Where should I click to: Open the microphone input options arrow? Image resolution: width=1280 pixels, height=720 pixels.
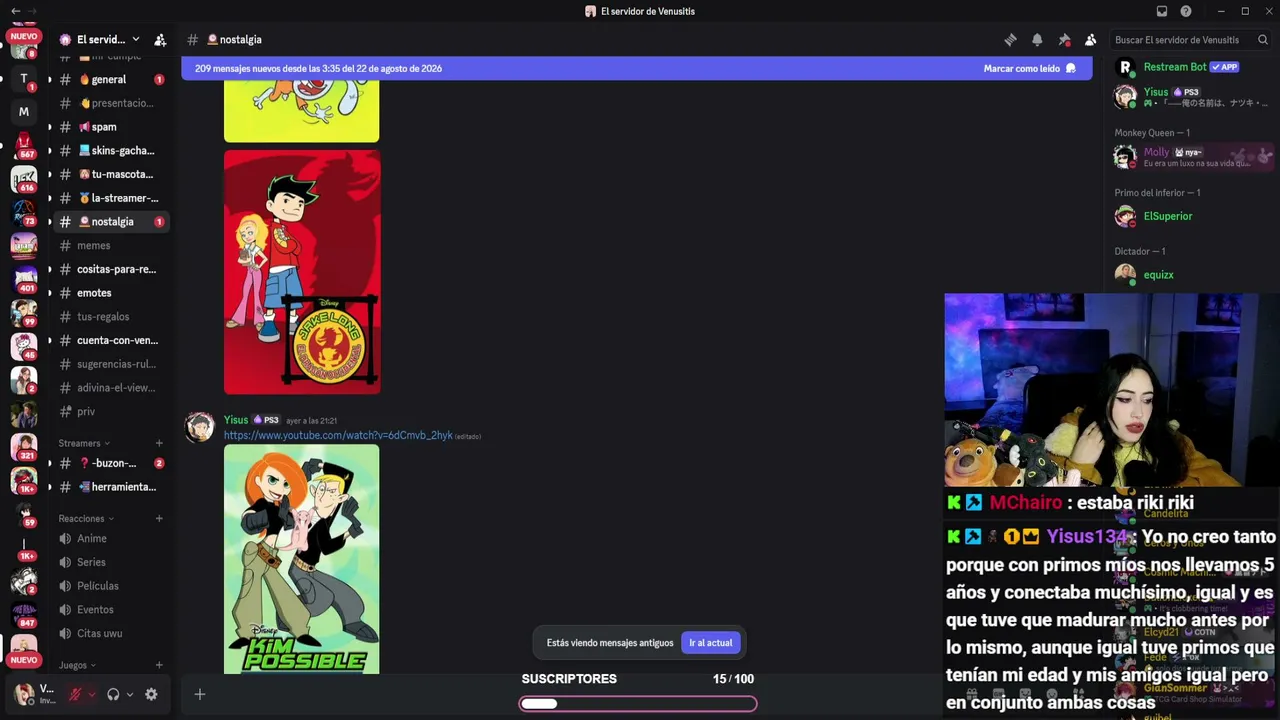pos(92,694)
